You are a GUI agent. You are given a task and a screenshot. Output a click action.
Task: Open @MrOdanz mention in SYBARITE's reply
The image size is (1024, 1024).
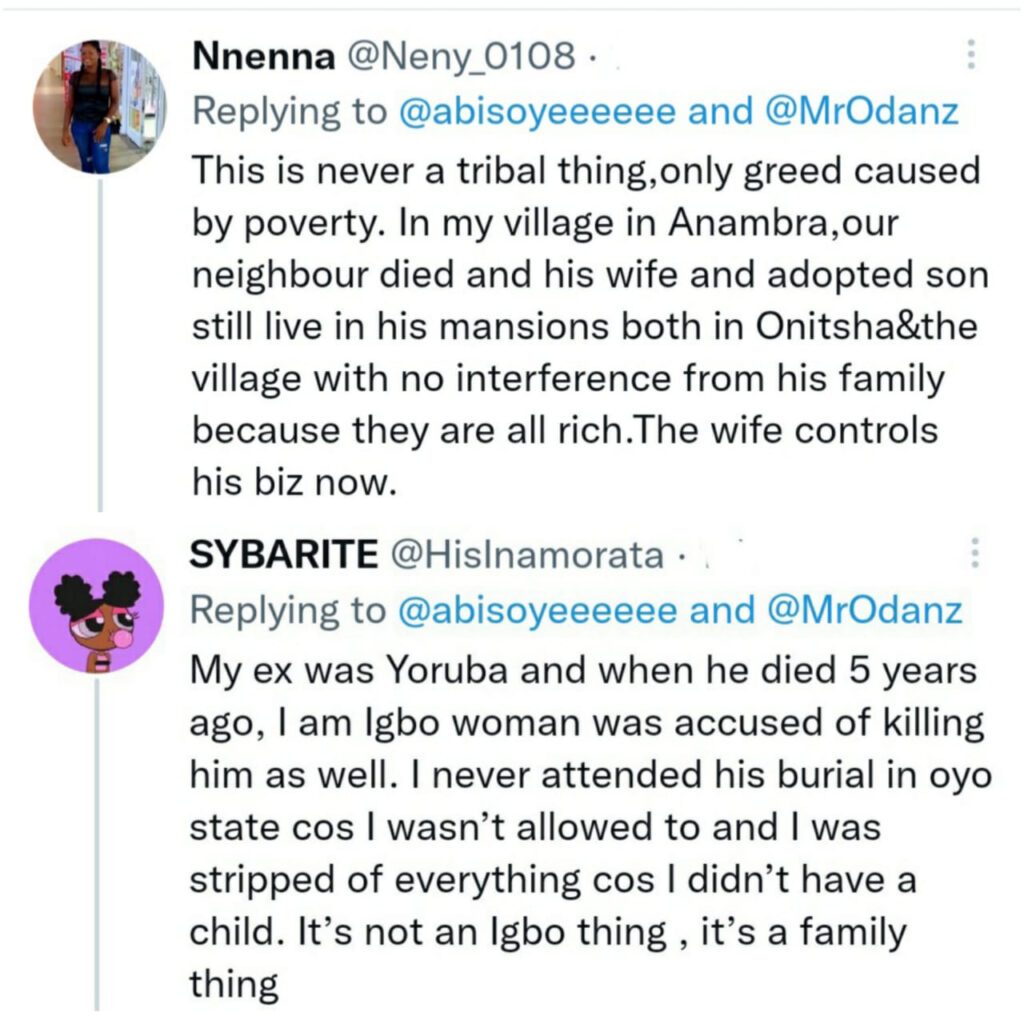coord(861,609)
